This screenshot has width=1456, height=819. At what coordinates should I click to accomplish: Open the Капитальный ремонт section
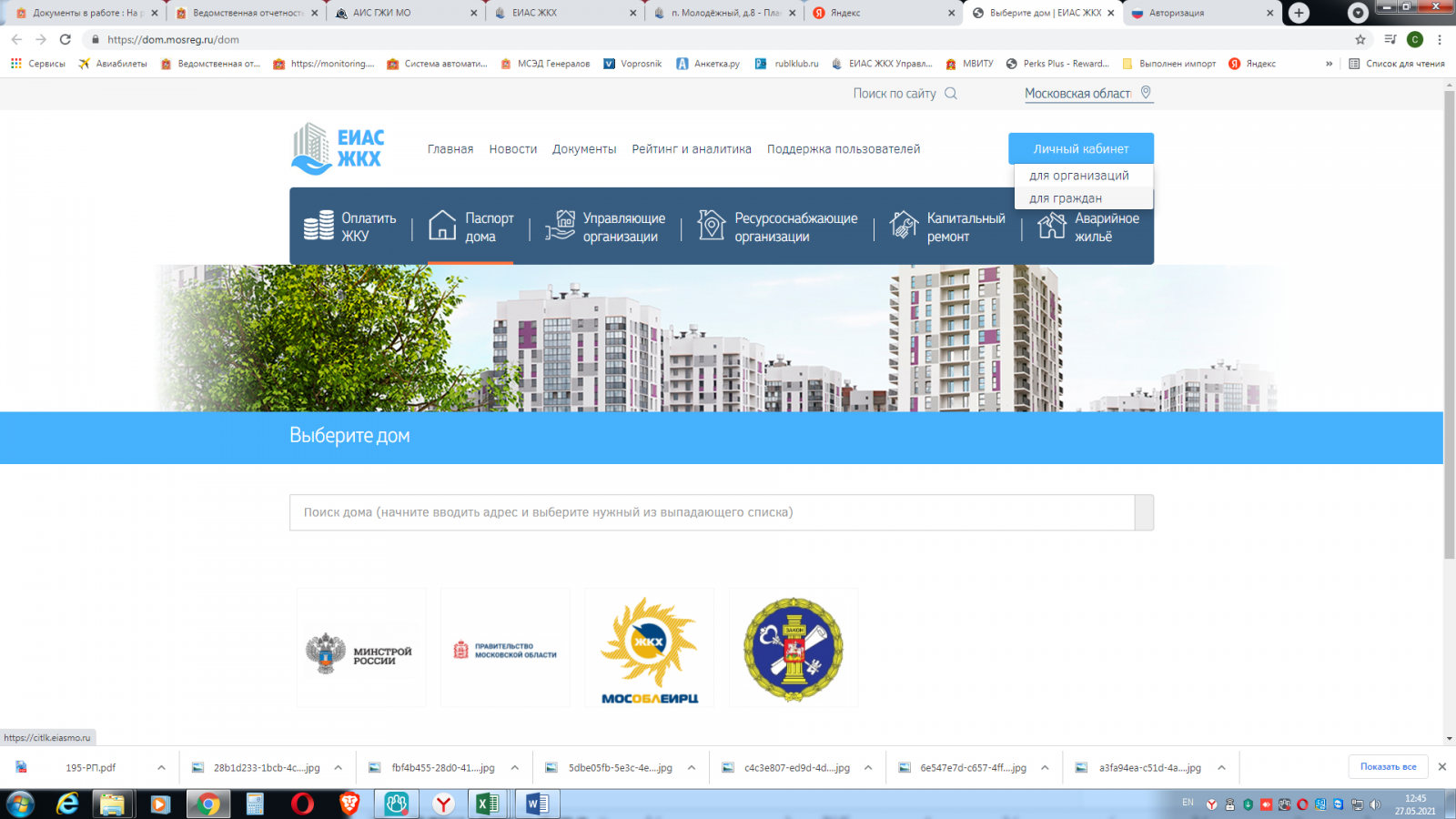coord(947,227)
